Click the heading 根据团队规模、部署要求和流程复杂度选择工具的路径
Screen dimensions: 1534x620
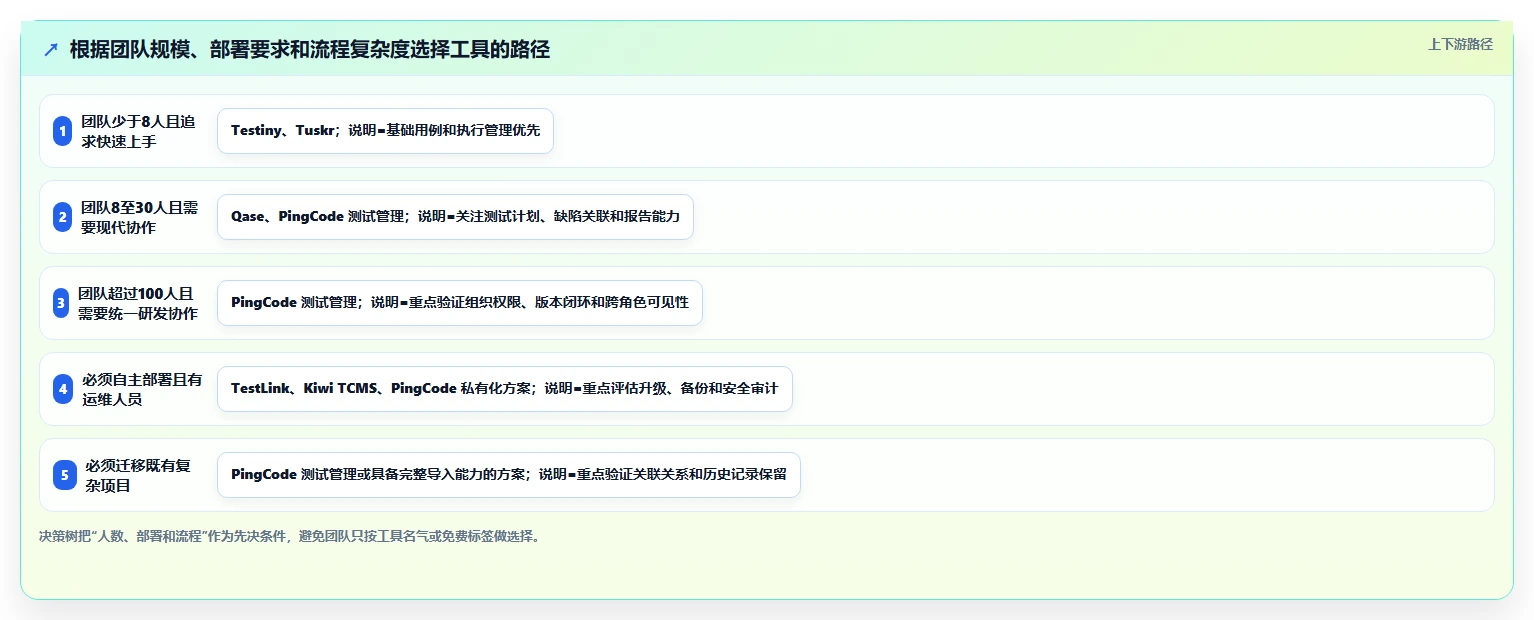(310, 50)
